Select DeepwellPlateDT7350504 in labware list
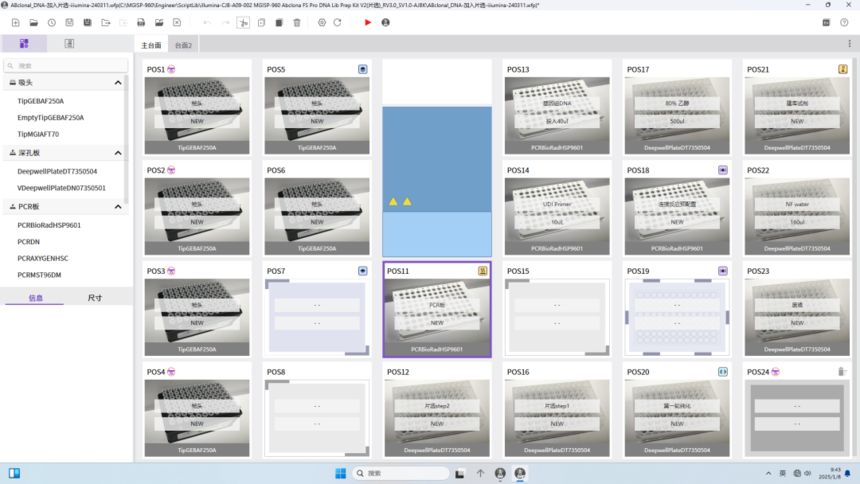The height and width of the screenshot is (484, 860). point(57,171)
